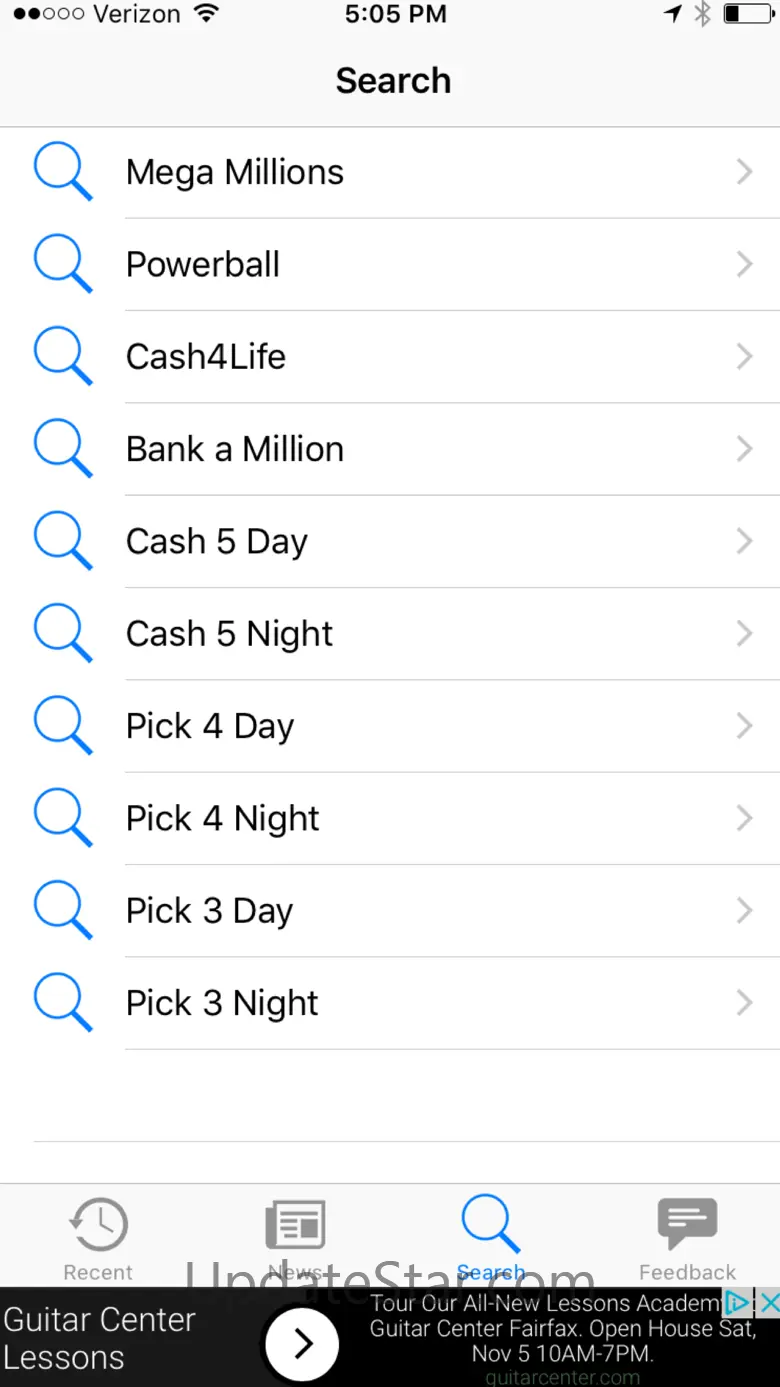Screen dimensions: 780x1387
Task: Tap the battery indicator in status bar
Action: click(x=748, y=14)
